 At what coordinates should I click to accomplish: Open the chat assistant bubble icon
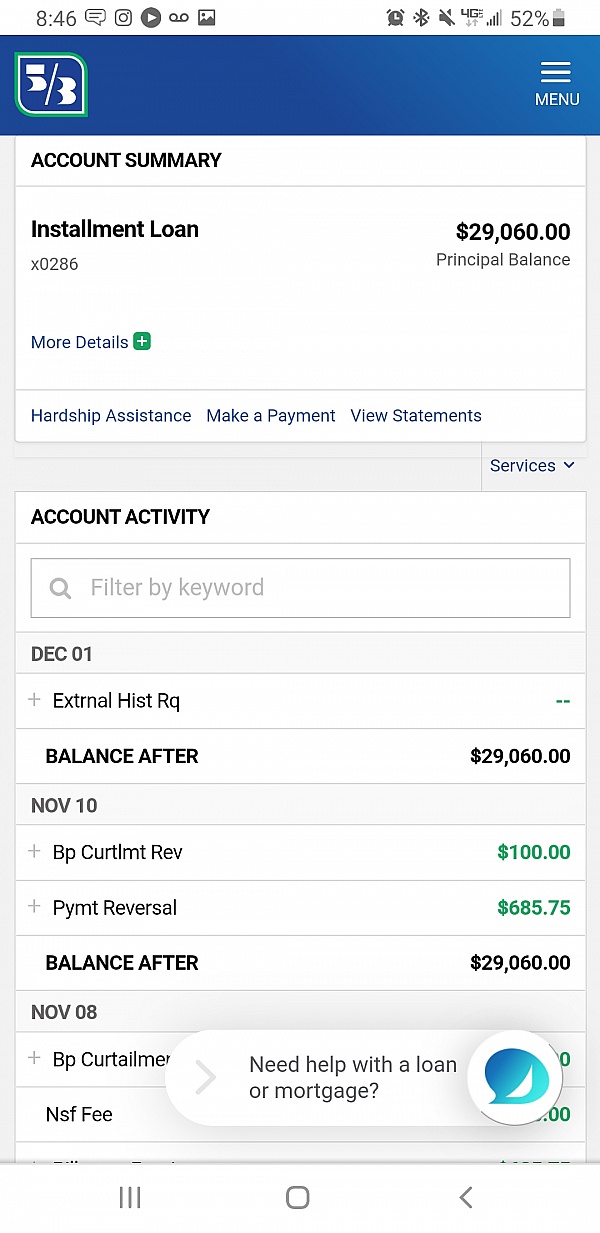pos(516,1076)
